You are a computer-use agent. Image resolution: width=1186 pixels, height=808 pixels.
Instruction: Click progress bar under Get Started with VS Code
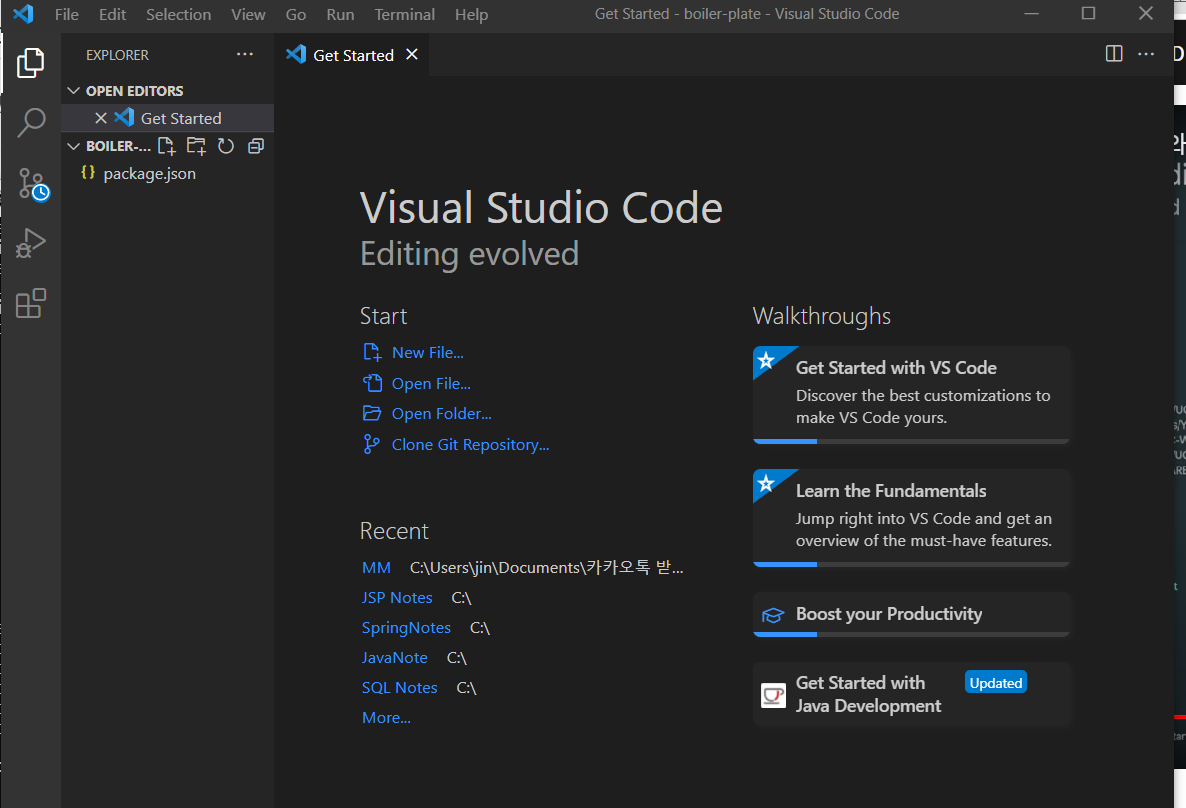pos(911,441)
